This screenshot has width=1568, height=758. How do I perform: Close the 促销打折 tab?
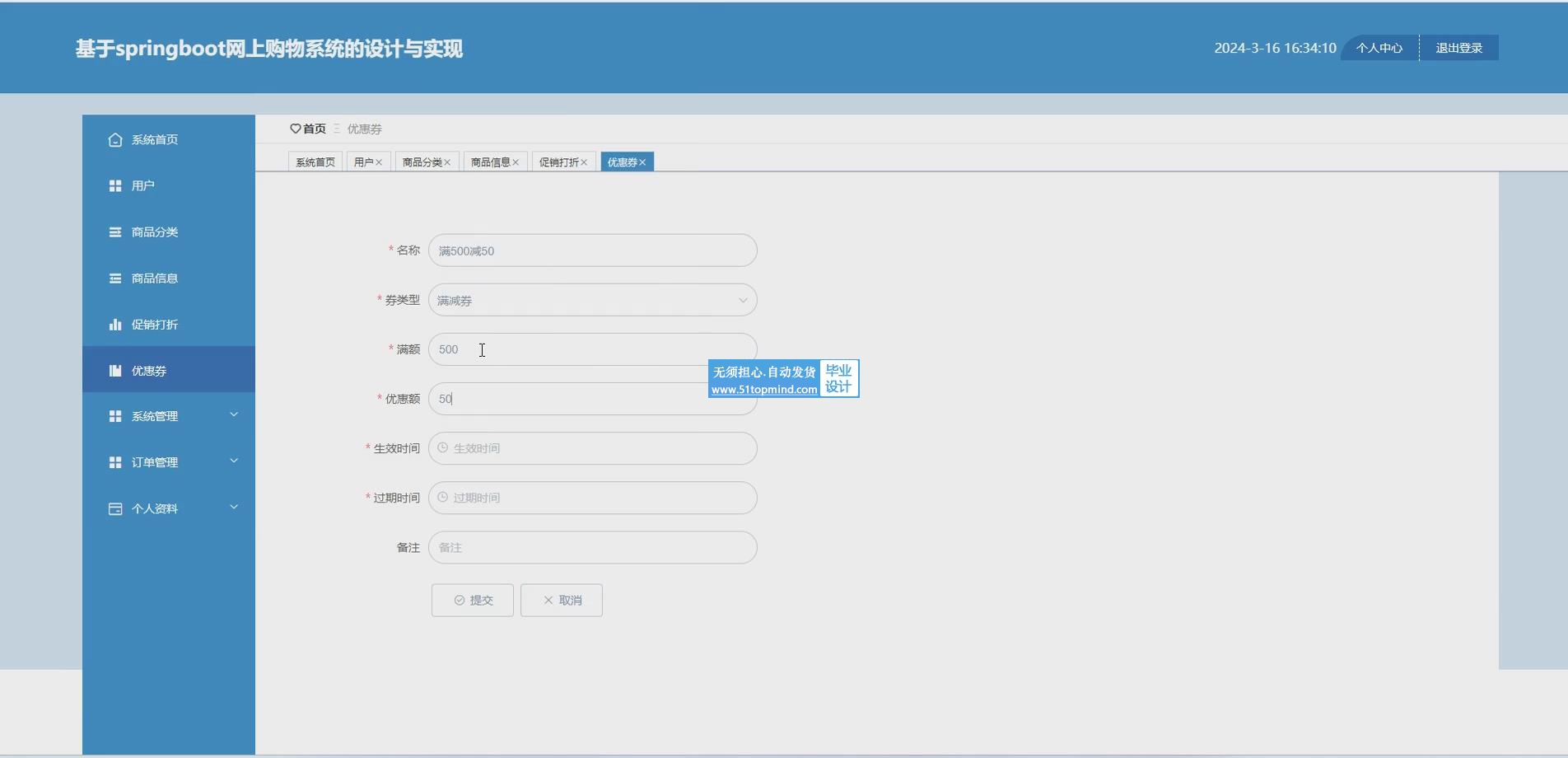[584, 162]
